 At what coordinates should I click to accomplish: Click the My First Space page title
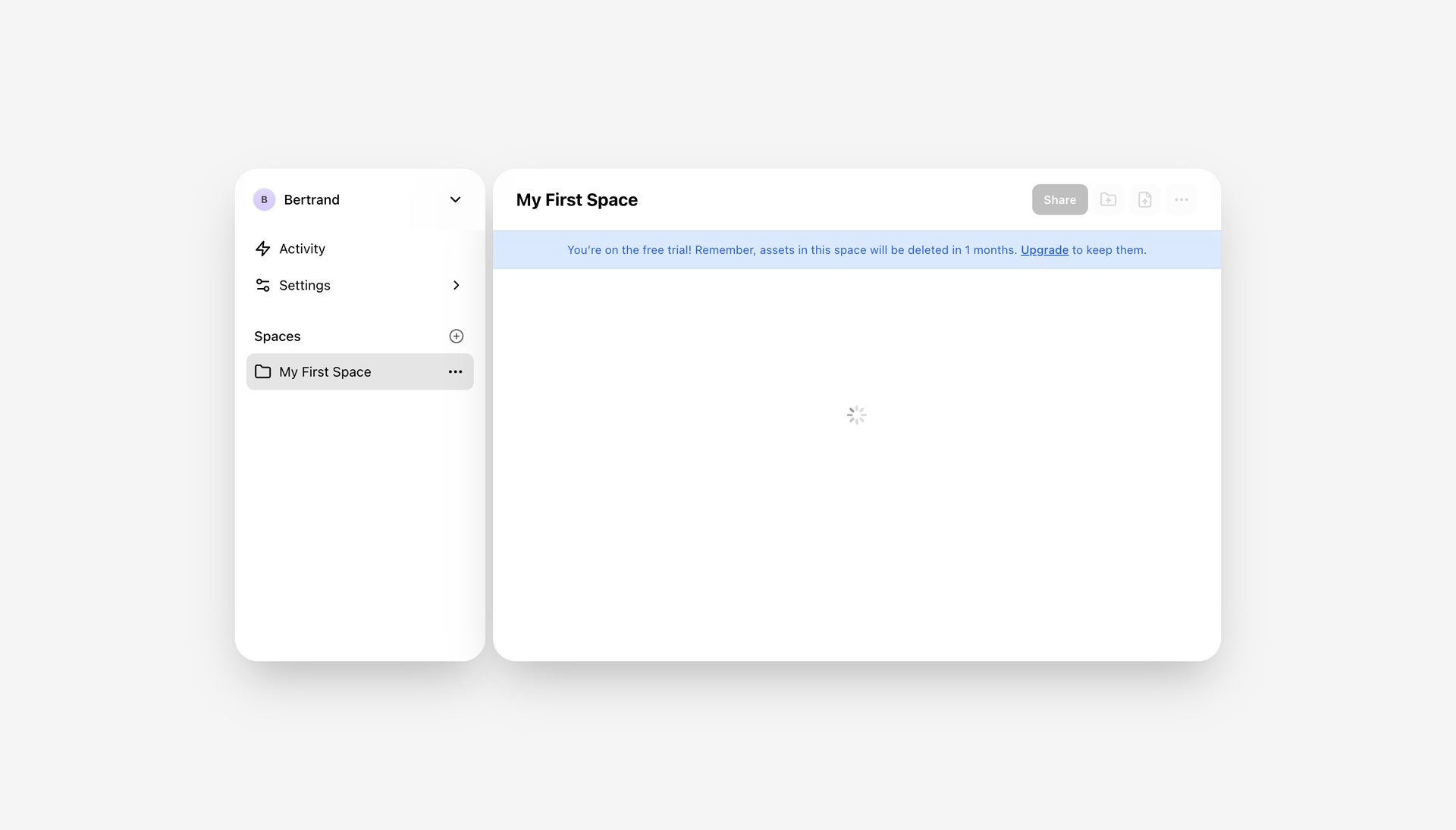coord(576,199)
